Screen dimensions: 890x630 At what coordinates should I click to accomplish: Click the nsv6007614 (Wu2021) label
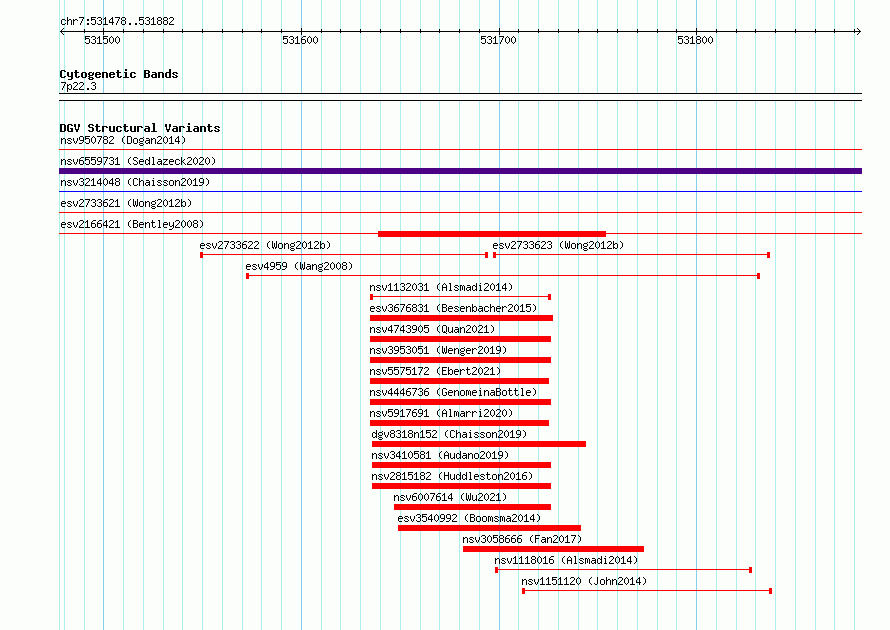(450, 497)
